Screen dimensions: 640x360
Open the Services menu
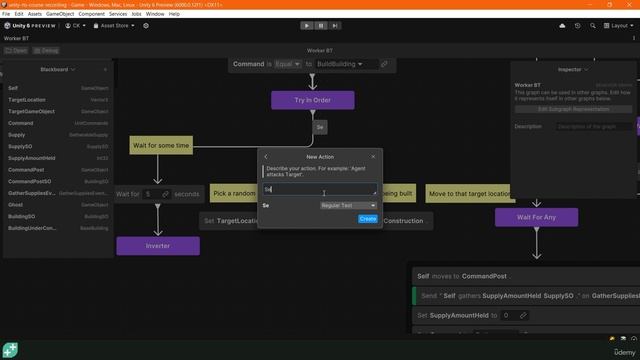pyautogui.click(x=118, y=14)
